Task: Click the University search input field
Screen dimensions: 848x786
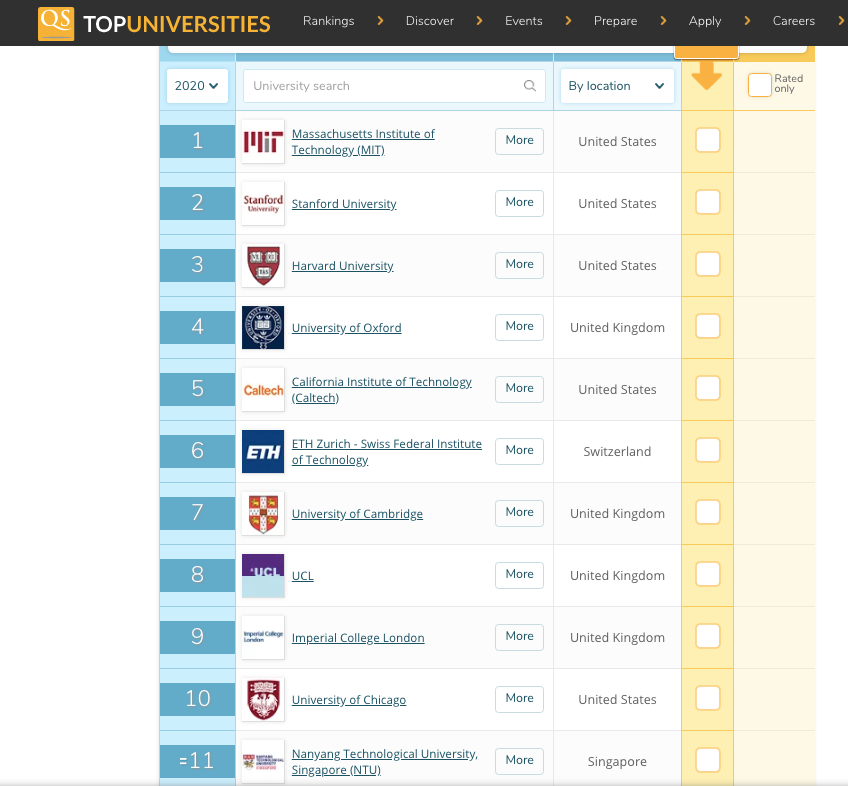Action: [x=394, y=85]
